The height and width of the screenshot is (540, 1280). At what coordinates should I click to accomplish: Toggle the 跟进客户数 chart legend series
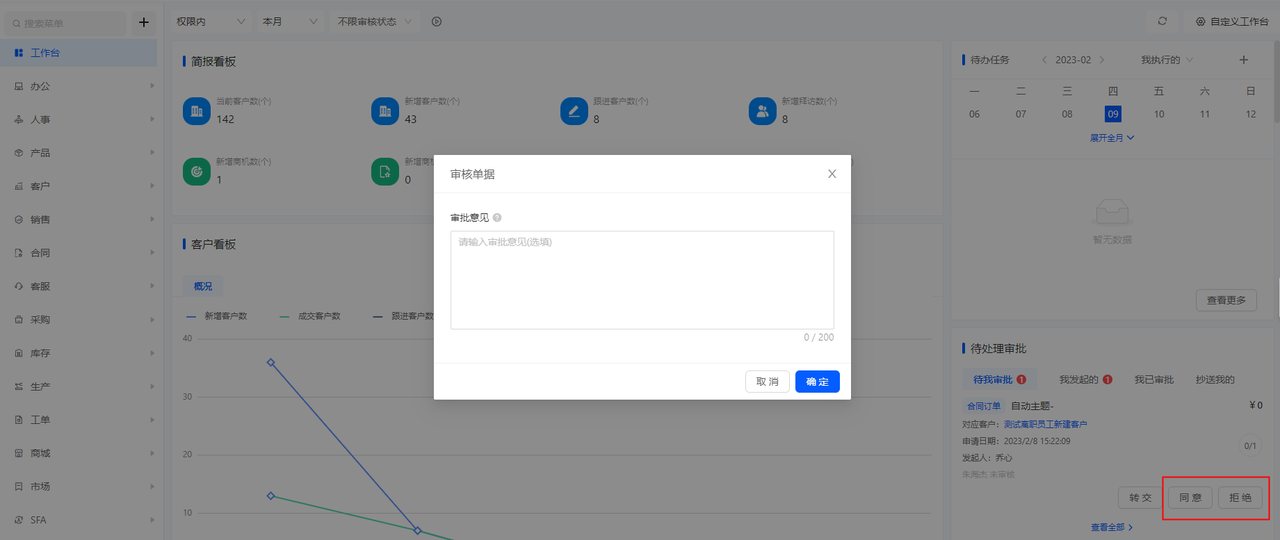403,316
